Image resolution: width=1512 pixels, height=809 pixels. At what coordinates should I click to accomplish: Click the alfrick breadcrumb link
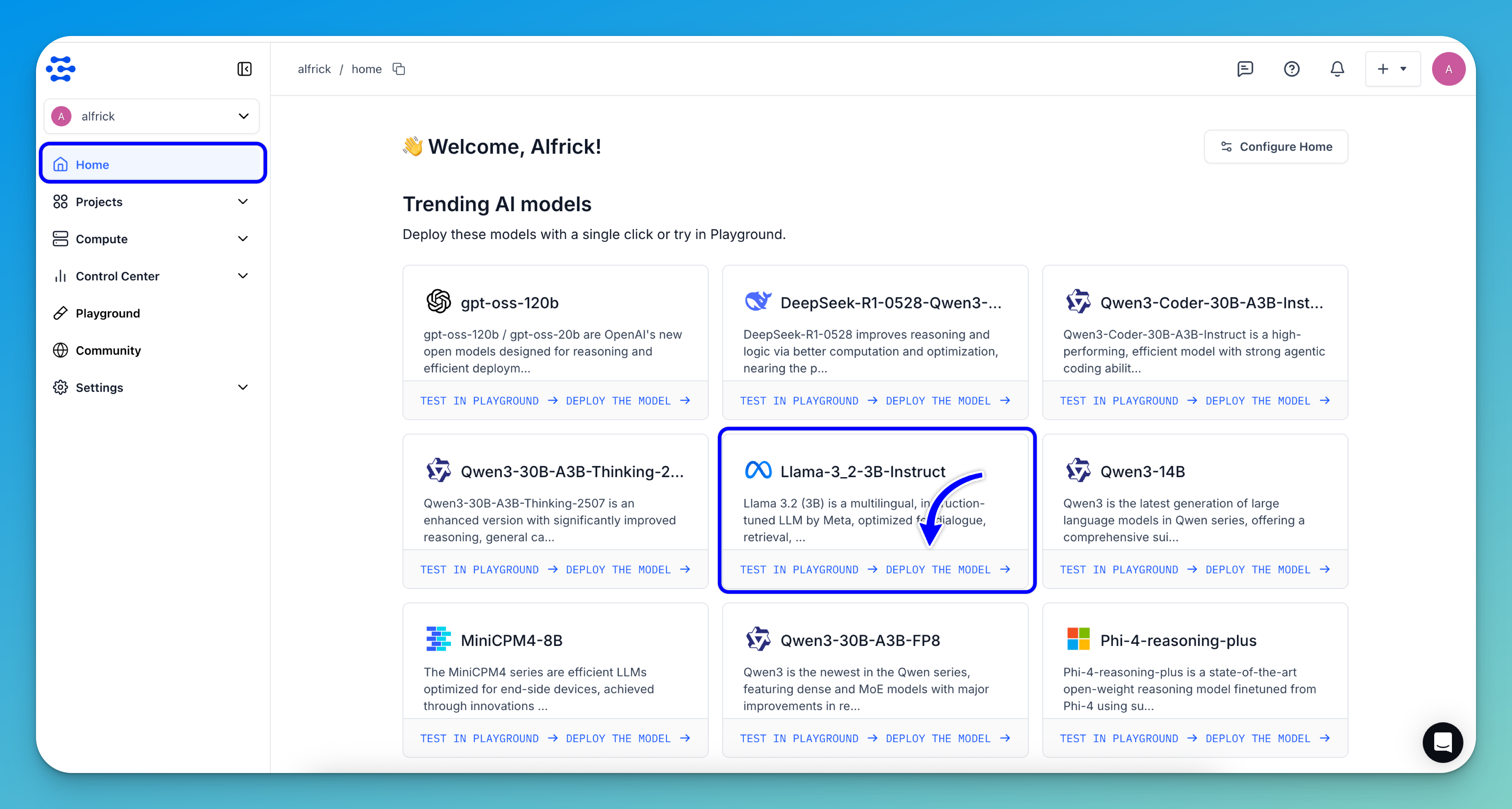tap(314, 69)
